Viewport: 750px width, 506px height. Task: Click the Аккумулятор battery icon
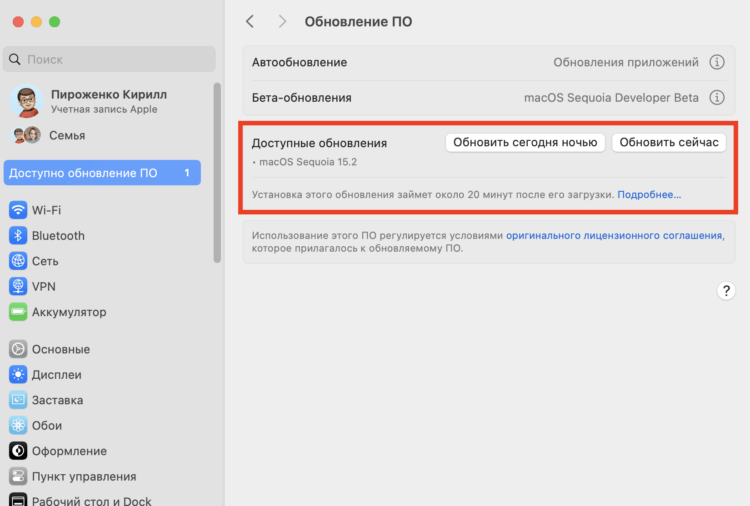point(18,312)
